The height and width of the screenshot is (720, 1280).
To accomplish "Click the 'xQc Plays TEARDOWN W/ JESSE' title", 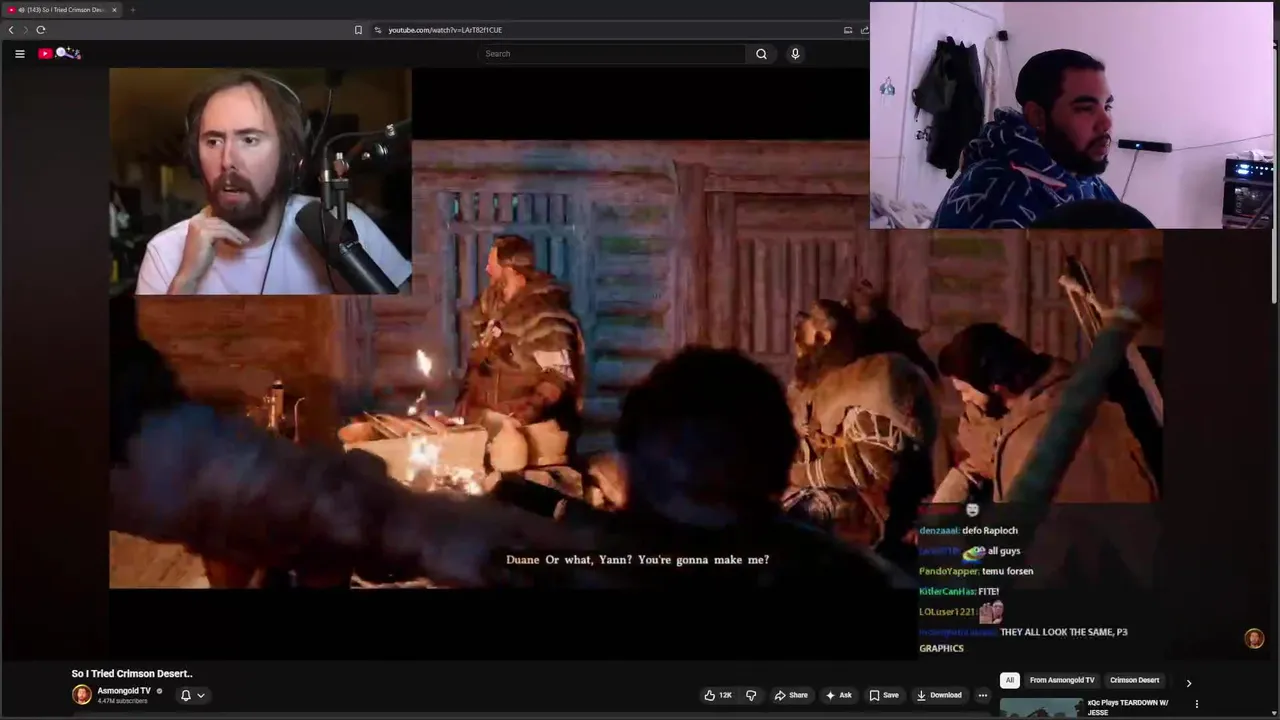I will tap(1128, 707).
